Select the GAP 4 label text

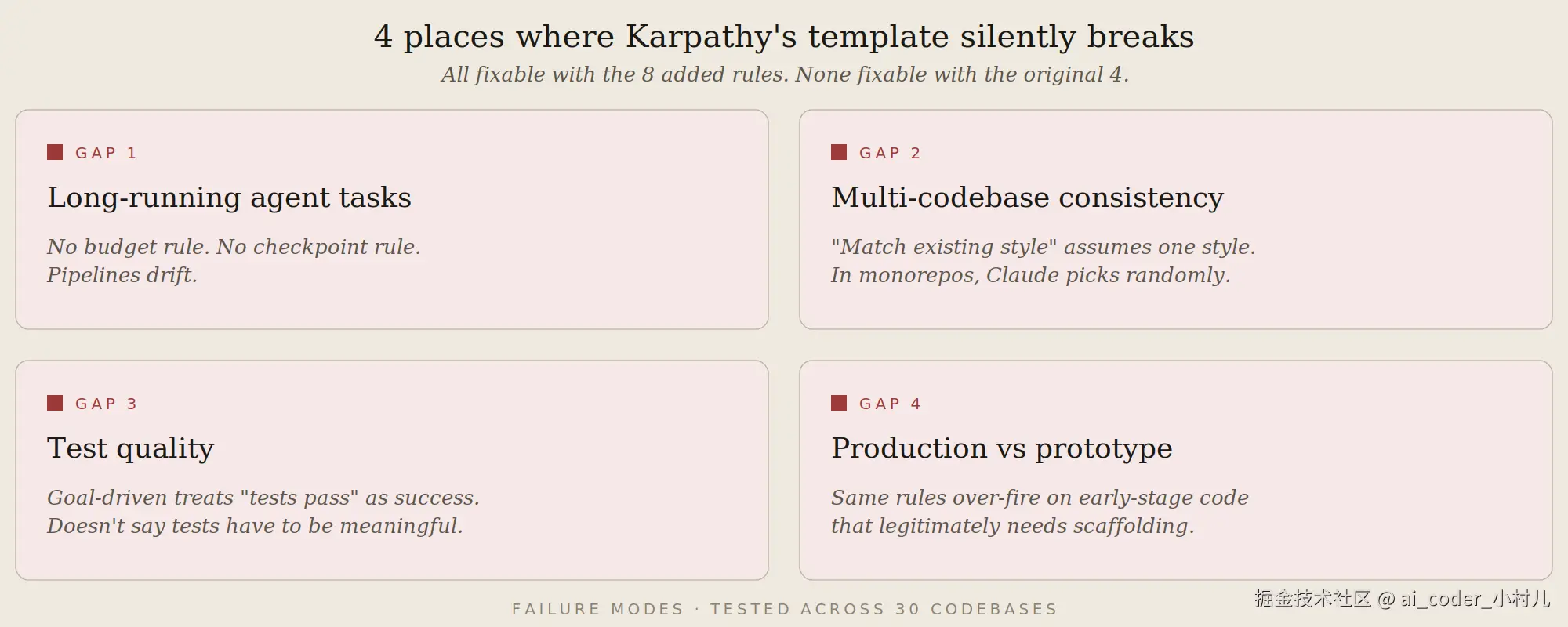[x=890, y=404]
